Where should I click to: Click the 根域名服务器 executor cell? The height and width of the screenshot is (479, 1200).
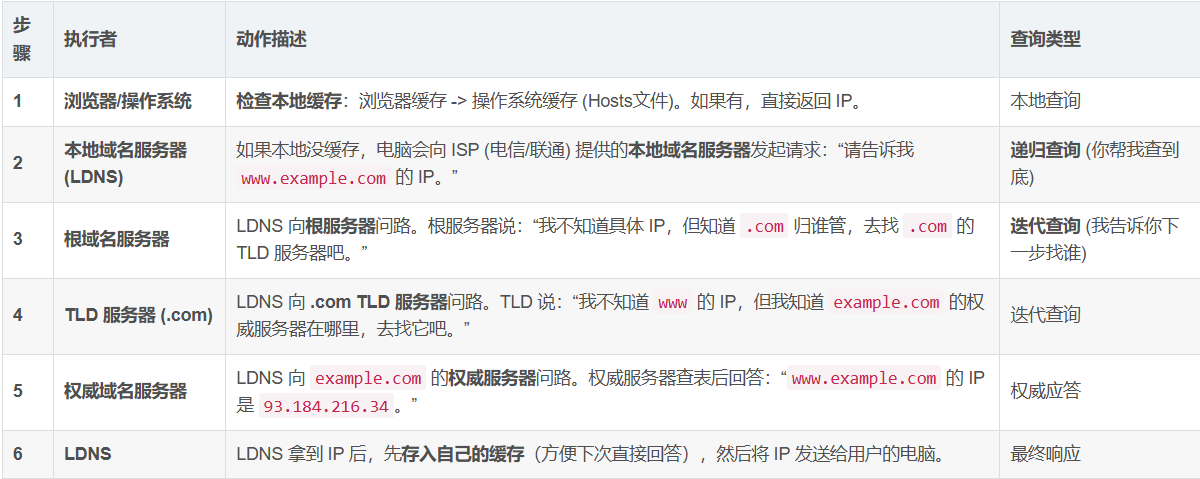[x=117, y=239]
